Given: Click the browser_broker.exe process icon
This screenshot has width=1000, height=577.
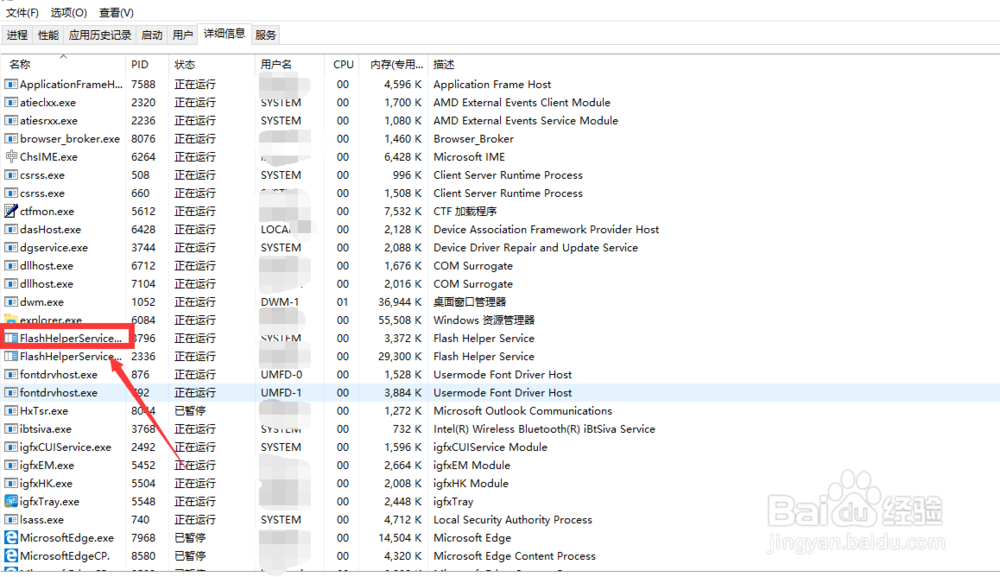Looking at the screenshot, I should [x=11, y=138].
